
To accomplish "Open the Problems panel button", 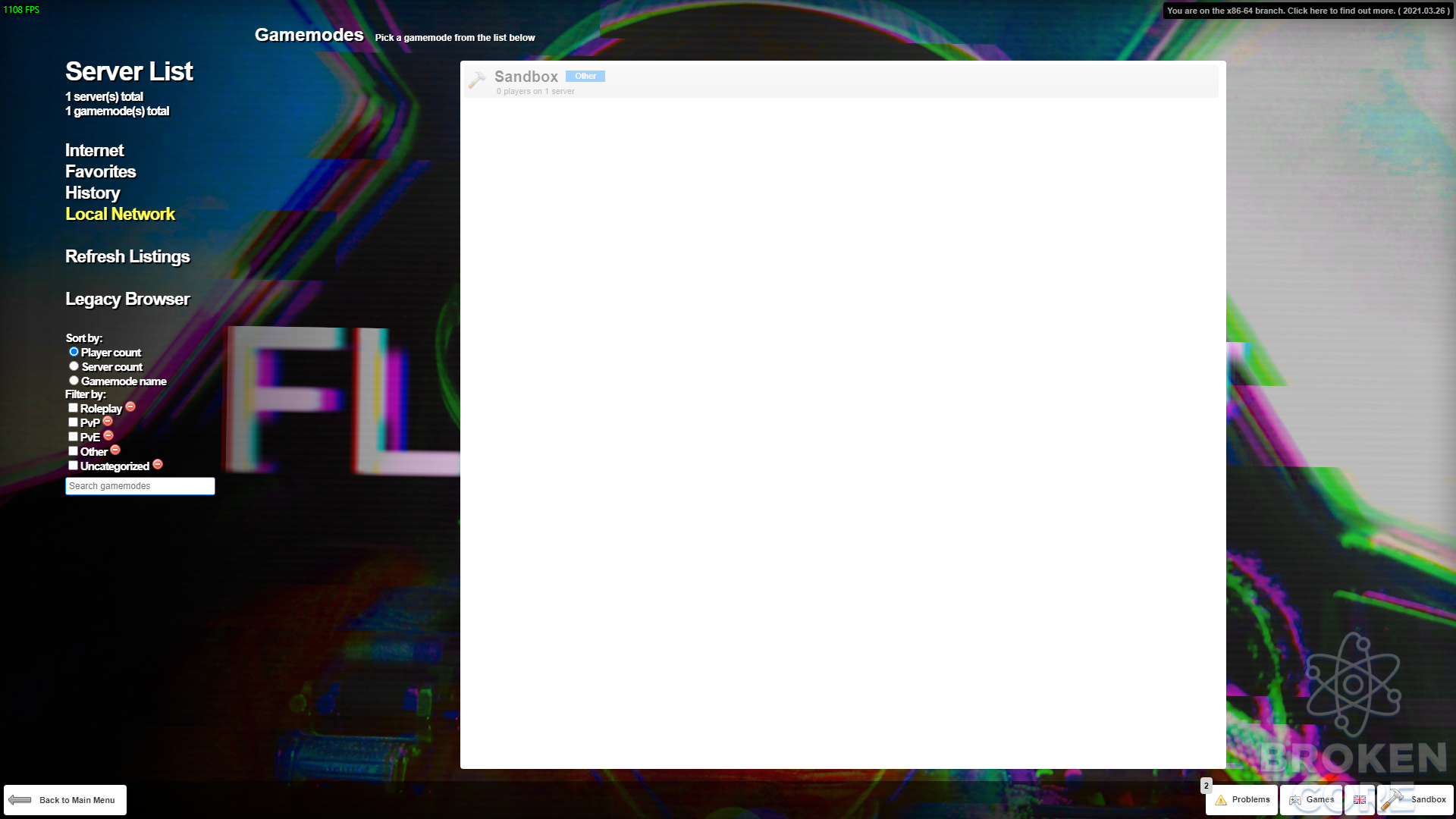I will point(1241,800).
